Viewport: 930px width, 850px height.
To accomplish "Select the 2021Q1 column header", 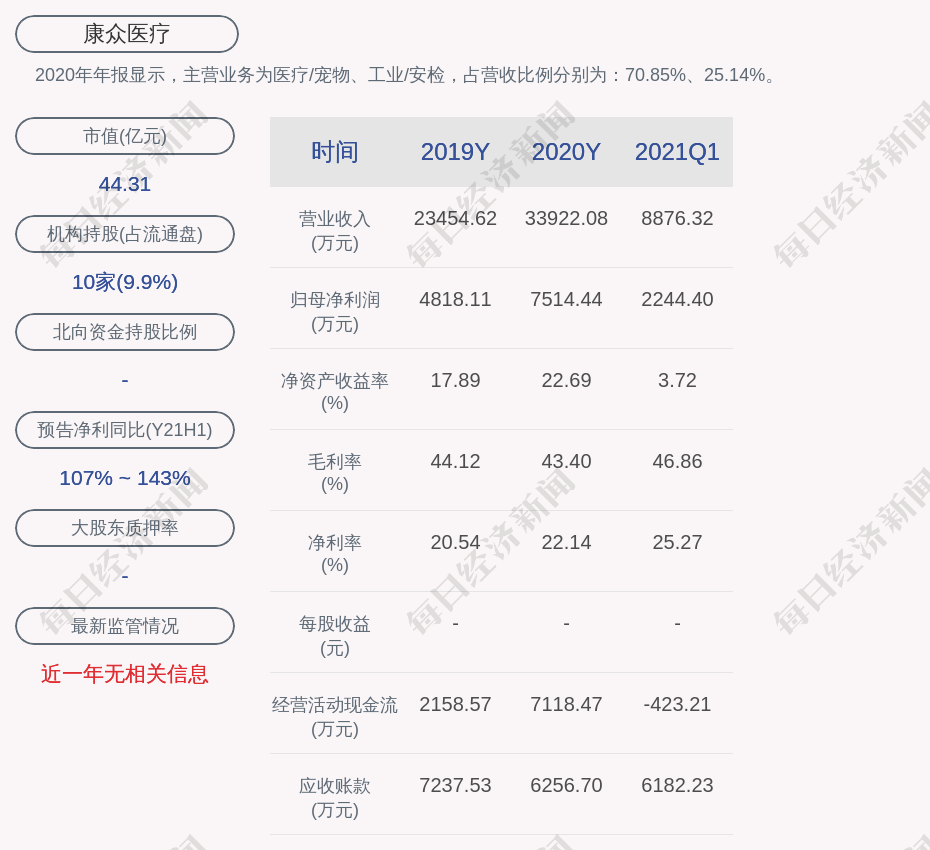I will pos(677,152).
